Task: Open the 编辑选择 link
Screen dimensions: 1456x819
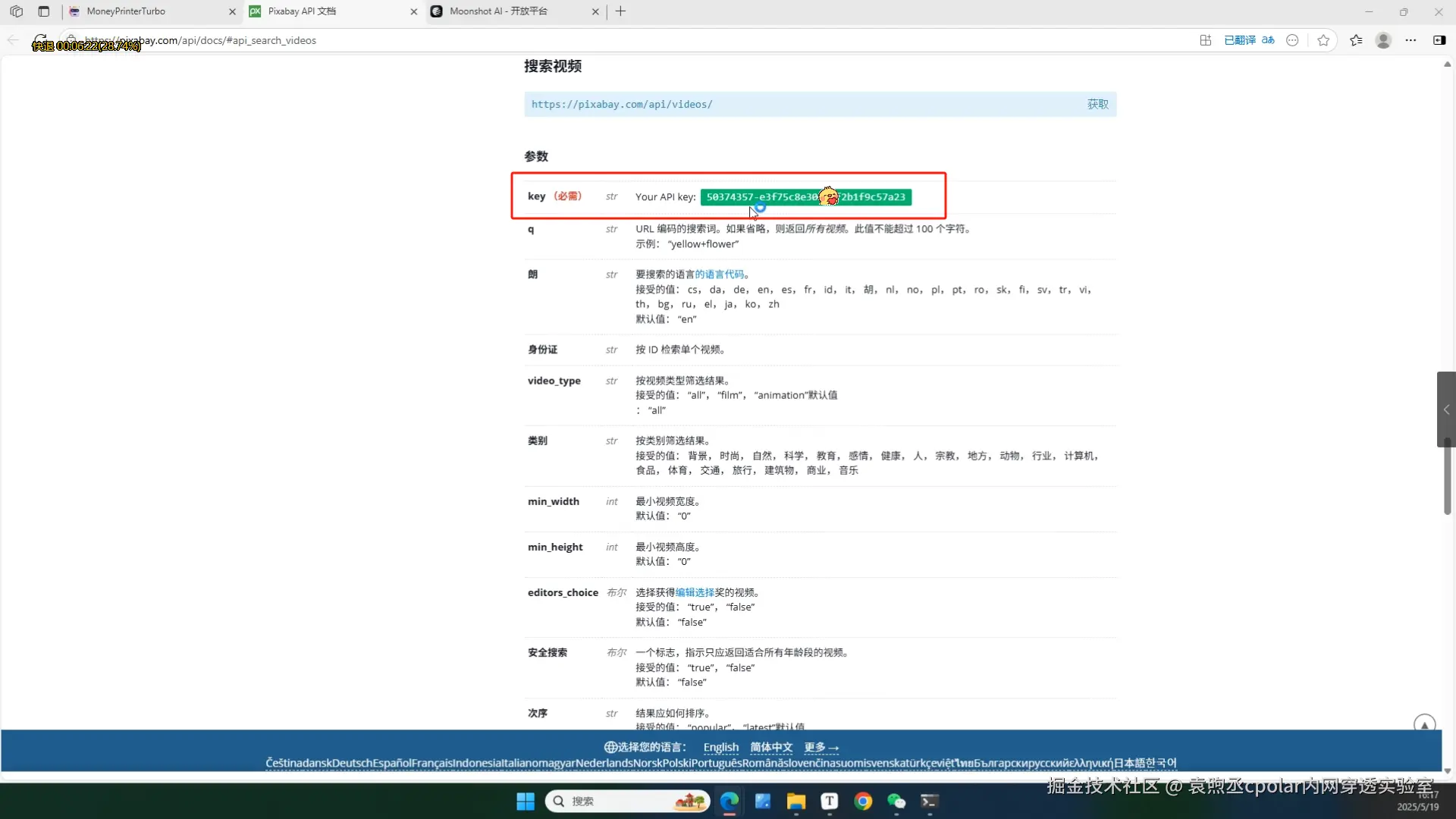Action: (695, 592)
